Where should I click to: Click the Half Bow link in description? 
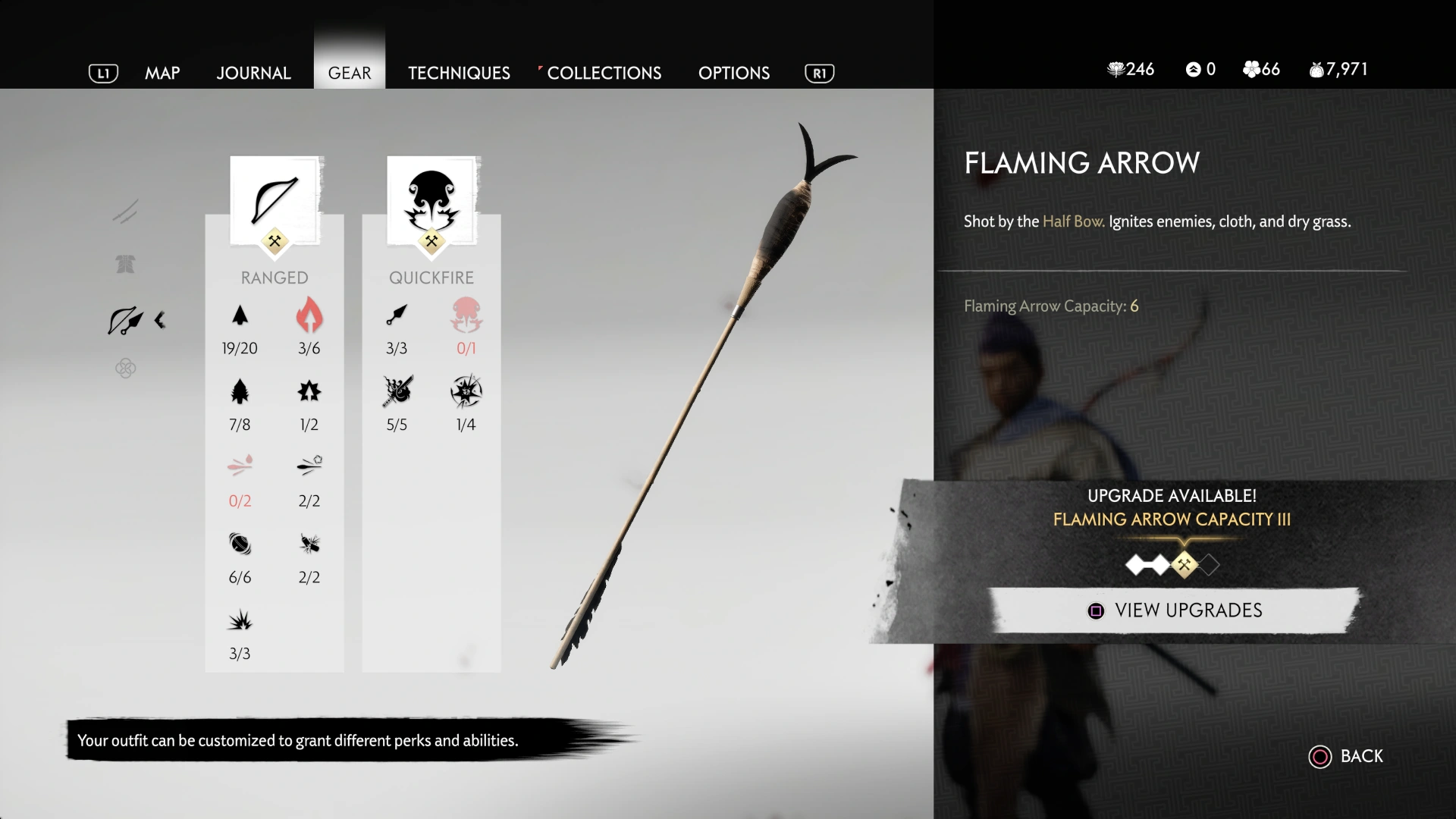[1073, 221]
